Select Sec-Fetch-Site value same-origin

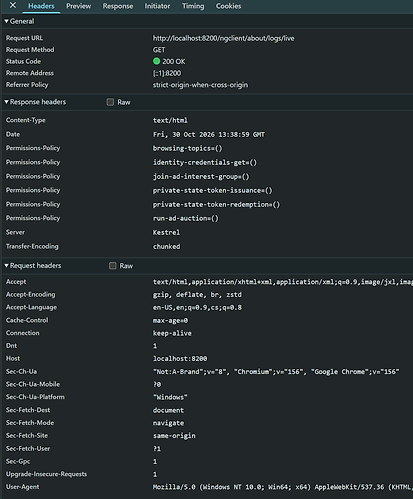(x=174, y=436)
